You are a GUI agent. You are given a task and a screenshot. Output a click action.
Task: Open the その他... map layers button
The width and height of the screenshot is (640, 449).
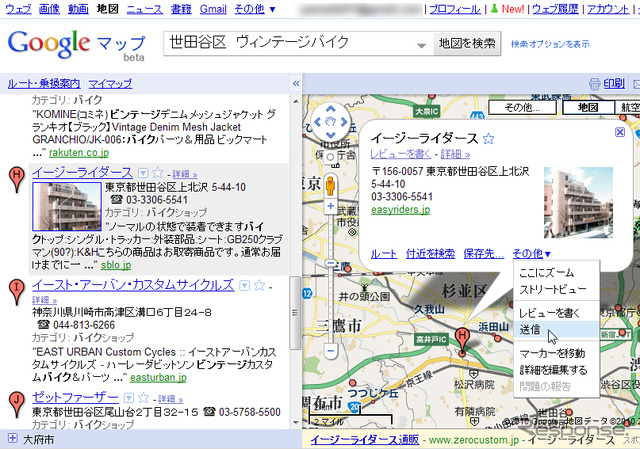click(522, 107)
